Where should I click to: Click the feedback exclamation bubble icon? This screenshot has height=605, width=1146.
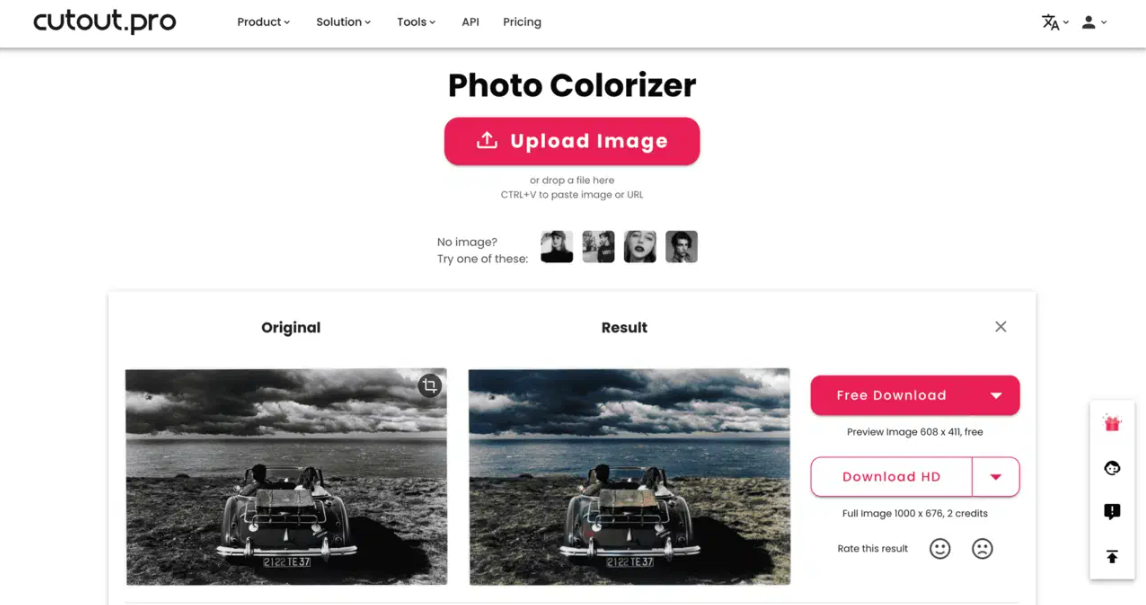[x=1112, y=511]
